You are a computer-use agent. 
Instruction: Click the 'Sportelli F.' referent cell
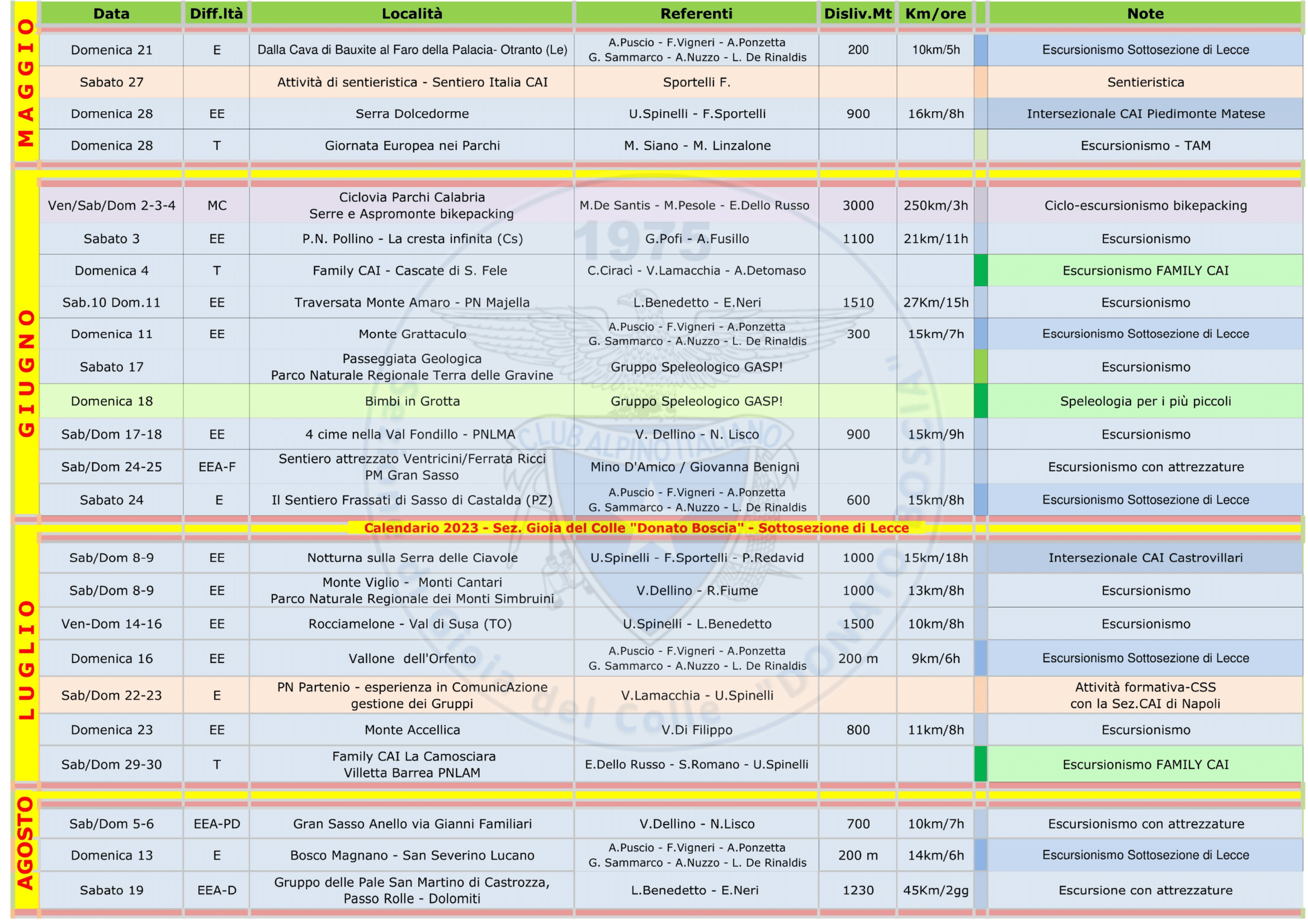[x=696, y=82]
